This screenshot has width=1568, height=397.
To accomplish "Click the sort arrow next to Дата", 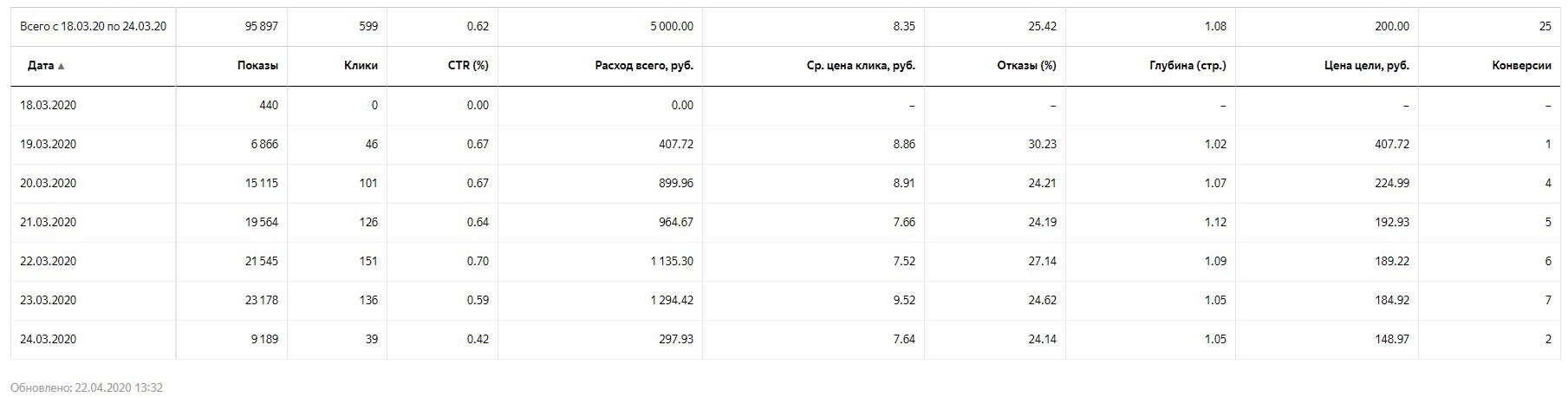I will coord(62,66).
